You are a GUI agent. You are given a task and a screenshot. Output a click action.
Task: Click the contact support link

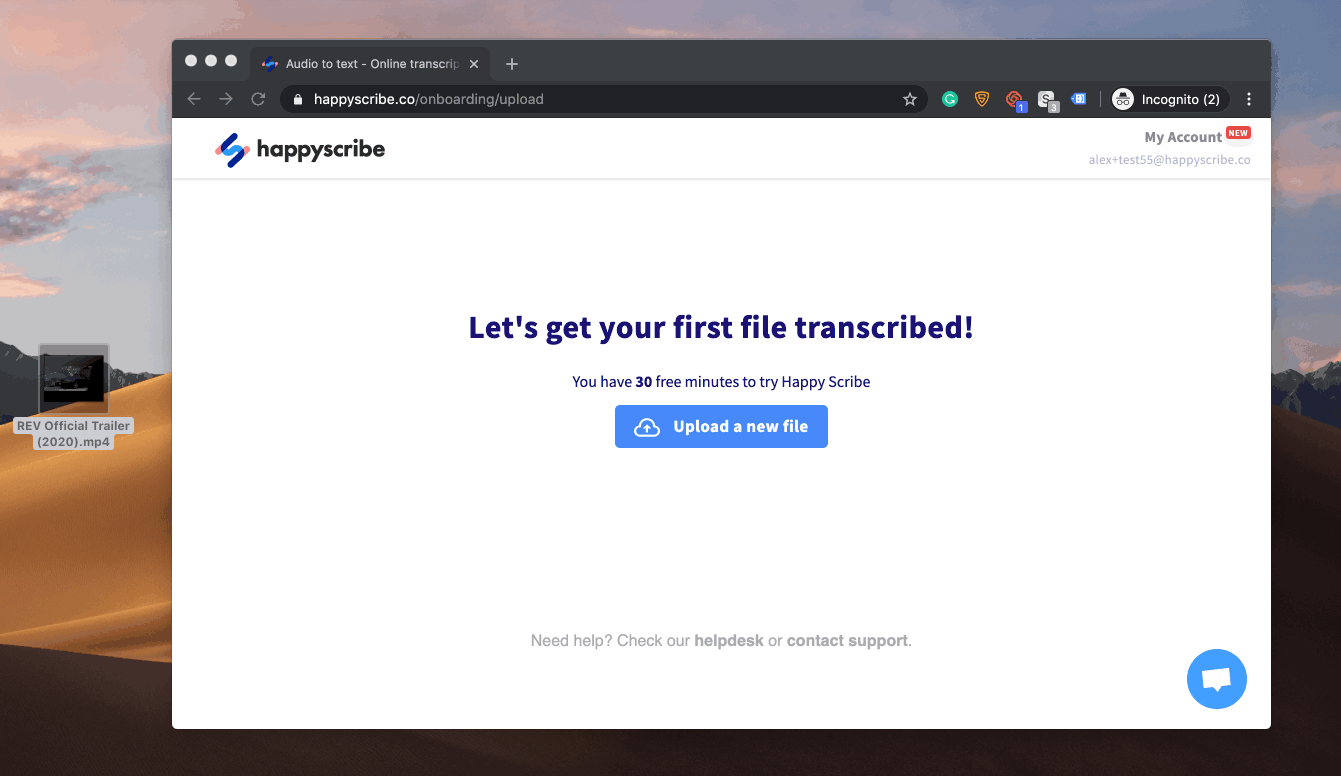847,640
